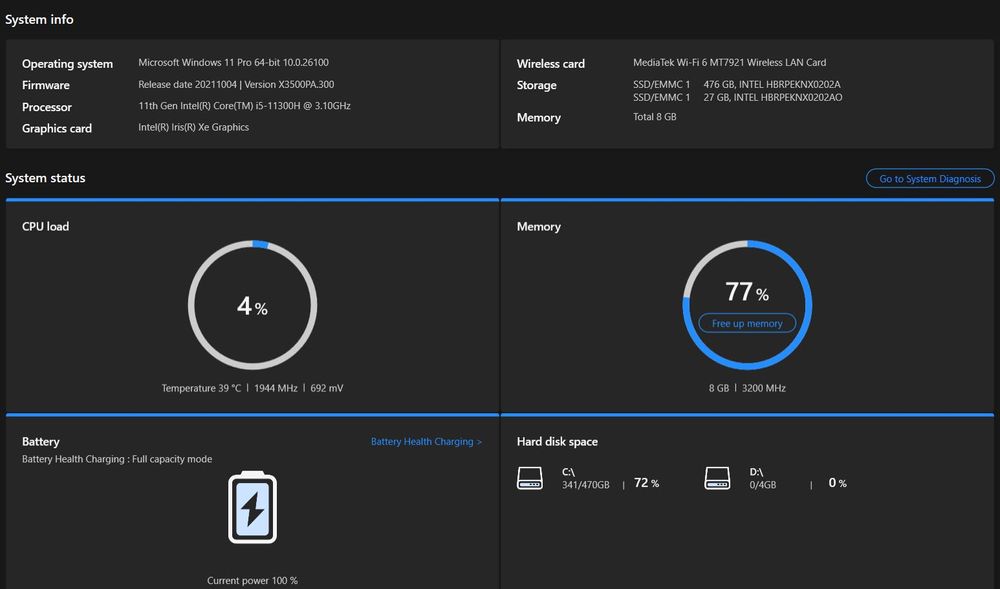Click the D drive '0/4GB' usage text
Screen dimensions: 1000x589
click(x=763, y=485)
